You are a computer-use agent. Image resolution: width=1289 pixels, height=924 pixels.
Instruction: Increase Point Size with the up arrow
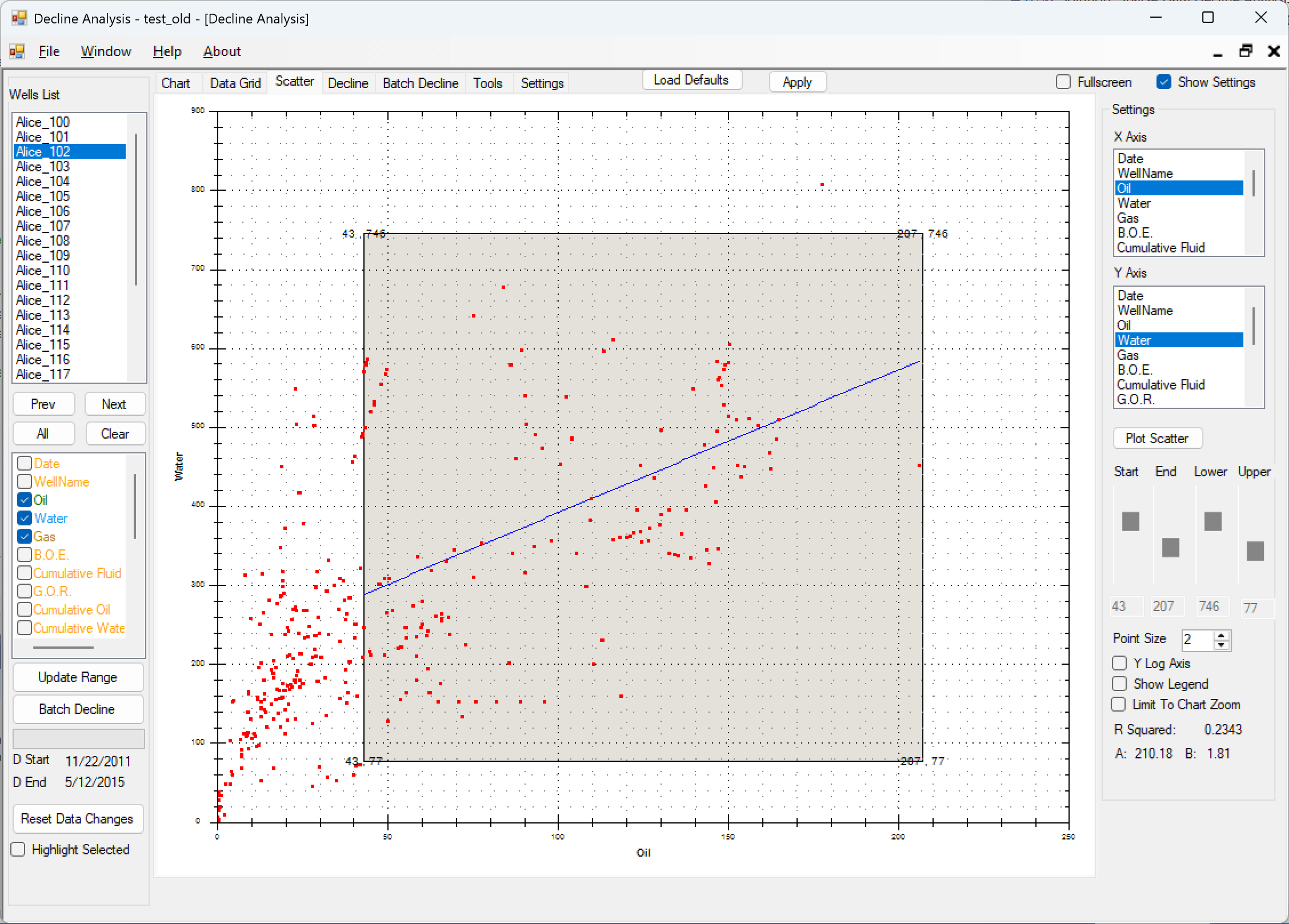[x=1222, y=635]
